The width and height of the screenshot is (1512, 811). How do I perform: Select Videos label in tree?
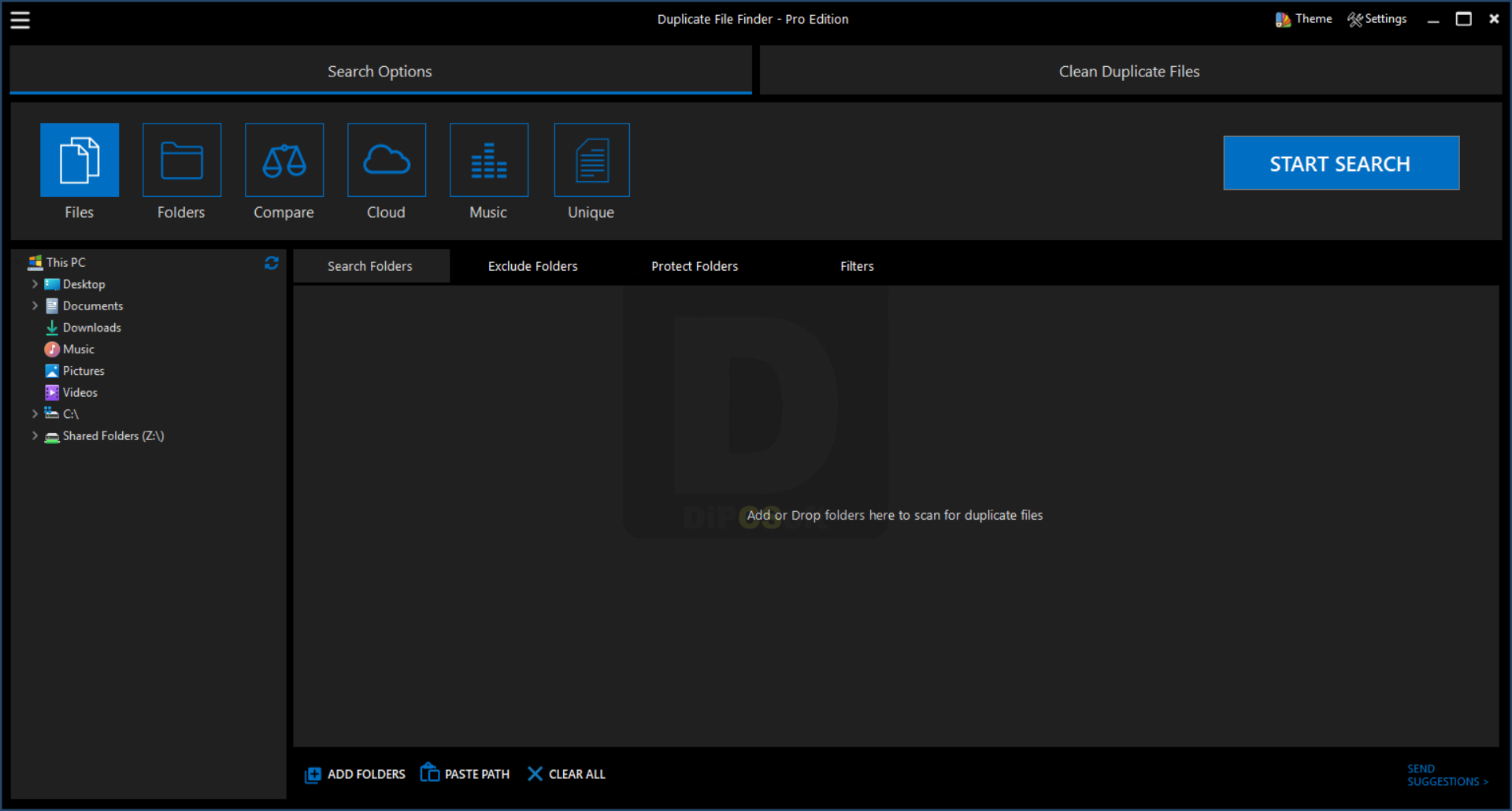point(80,392)
